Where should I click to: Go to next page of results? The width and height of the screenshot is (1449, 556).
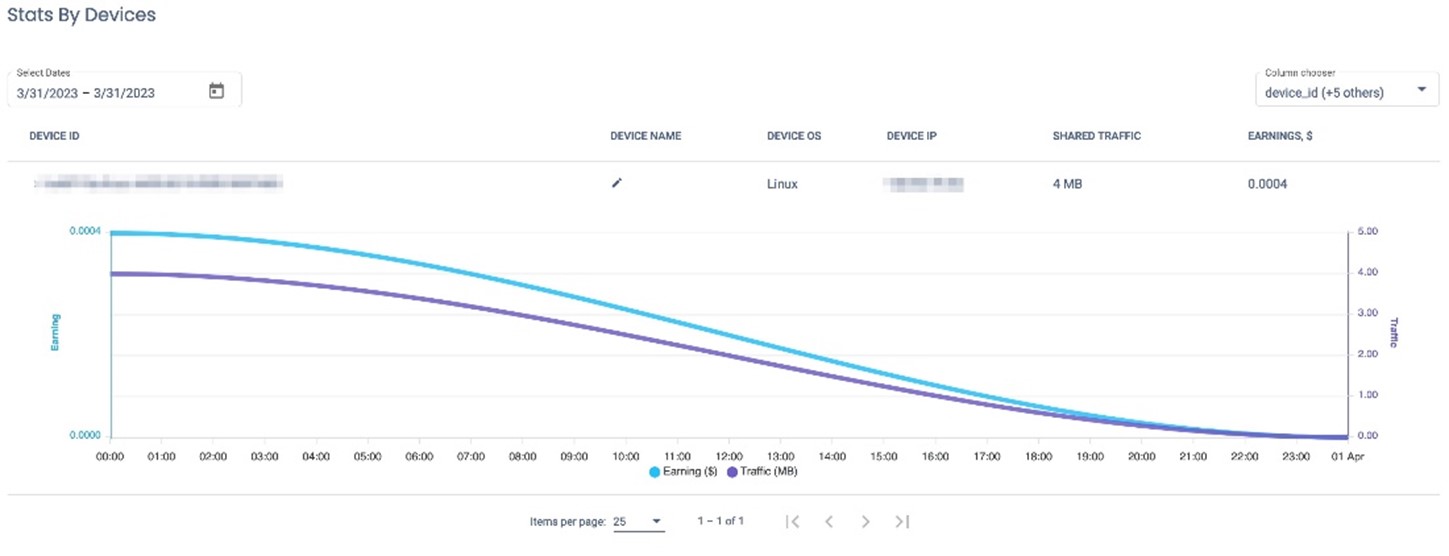[x=865, y=521]
